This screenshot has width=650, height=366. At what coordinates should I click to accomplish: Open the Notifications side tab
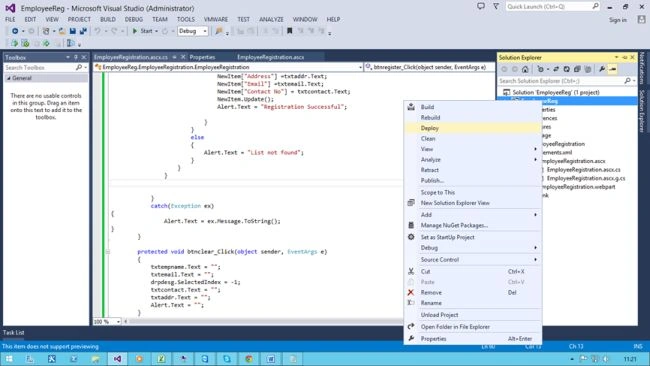tap(642, 68)
